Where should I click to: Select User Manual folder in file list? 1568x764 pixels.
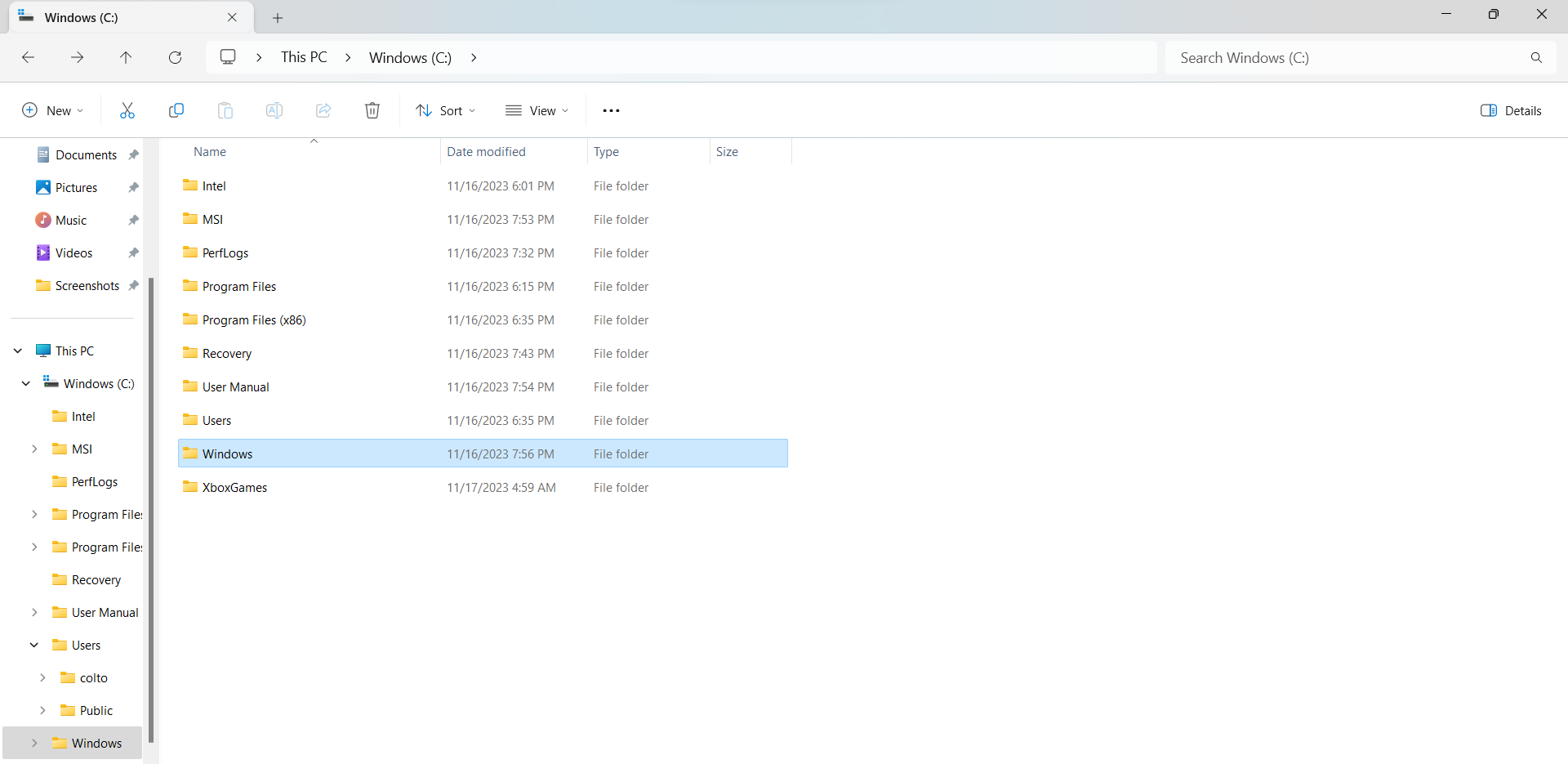[x=483, y=387]
